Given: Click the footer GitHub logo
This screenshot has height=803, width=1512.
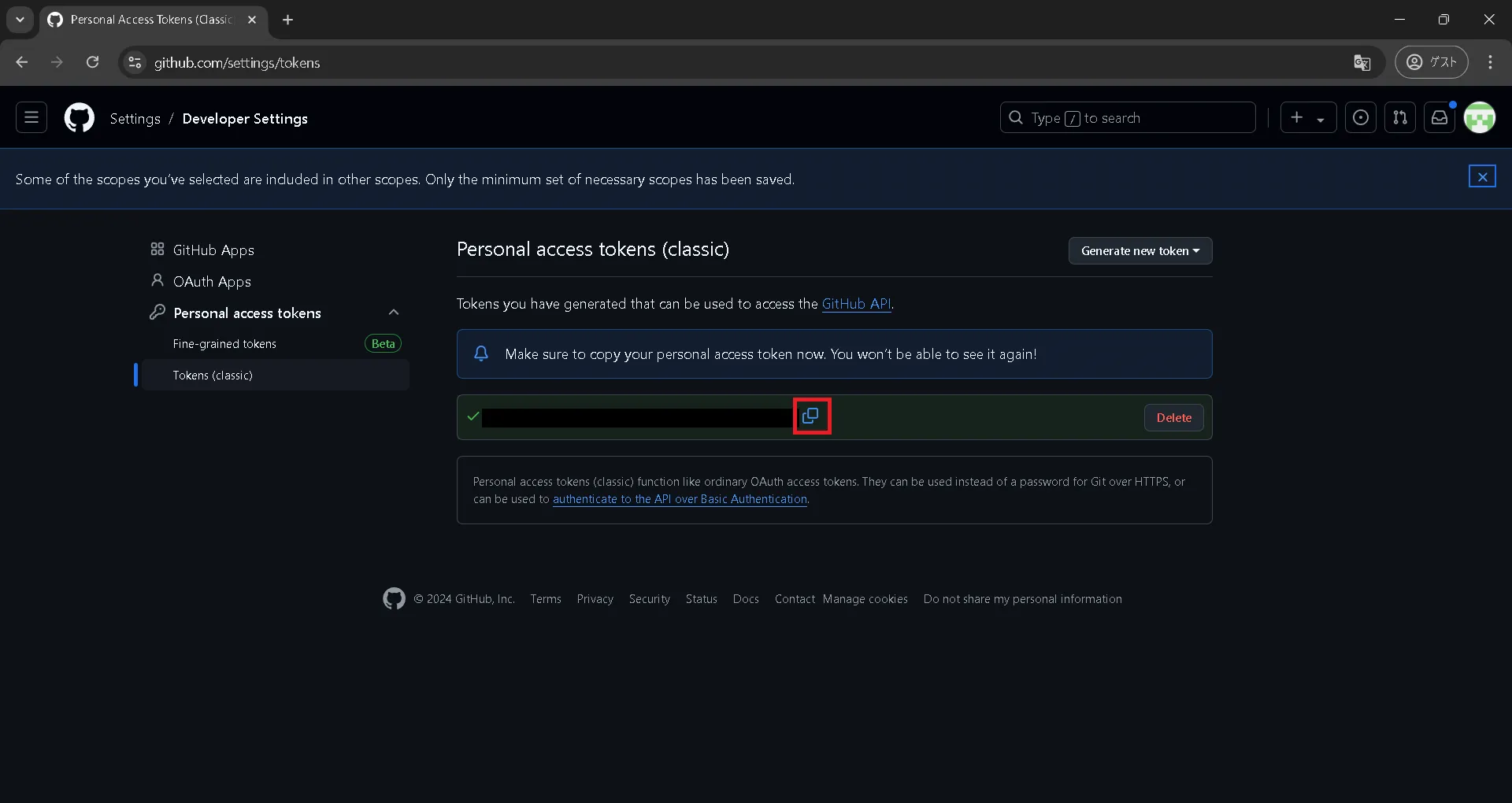Looking at the screenshot, I should pos(394,599).
